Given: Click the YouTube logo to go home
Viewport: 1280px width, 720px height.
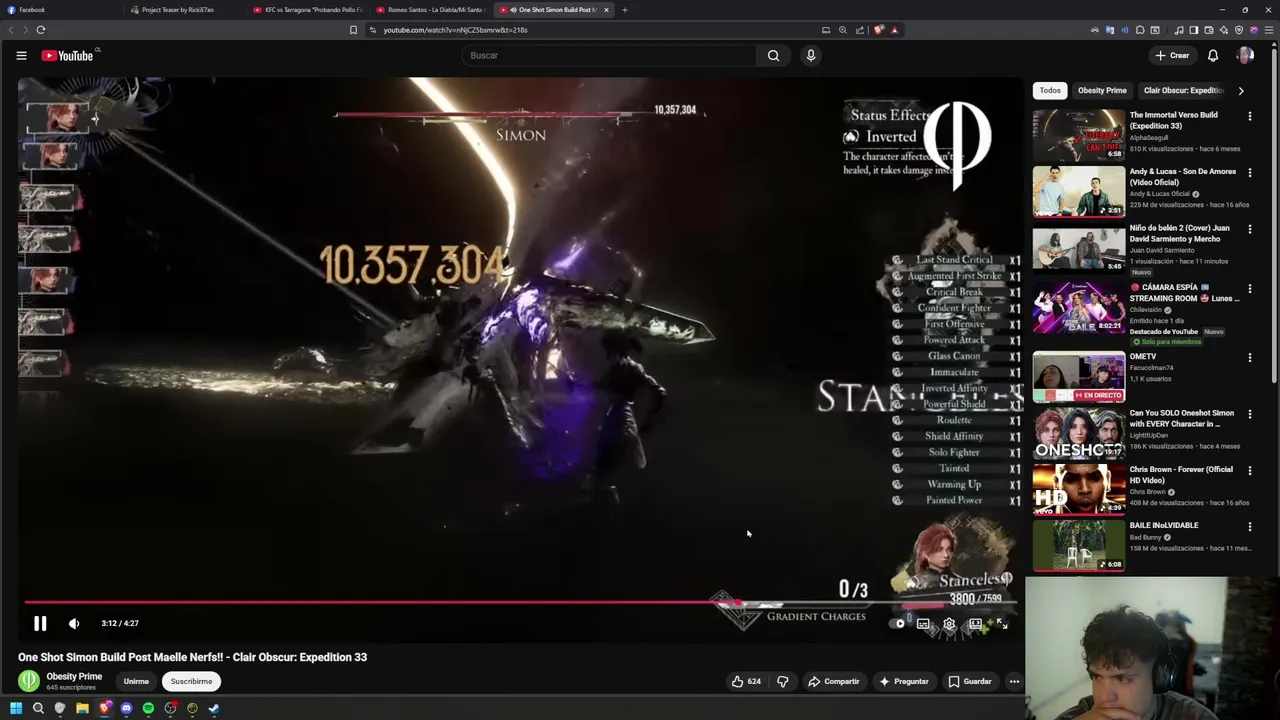Looking at the screenshot, I should pyautogui.click(x=68, y=56).
